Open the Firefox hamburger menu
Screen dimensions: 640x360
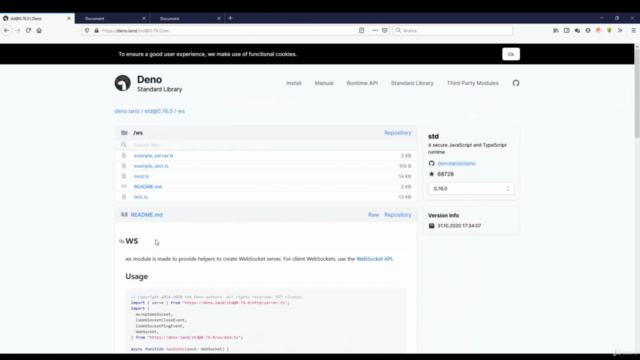[633, 31]
